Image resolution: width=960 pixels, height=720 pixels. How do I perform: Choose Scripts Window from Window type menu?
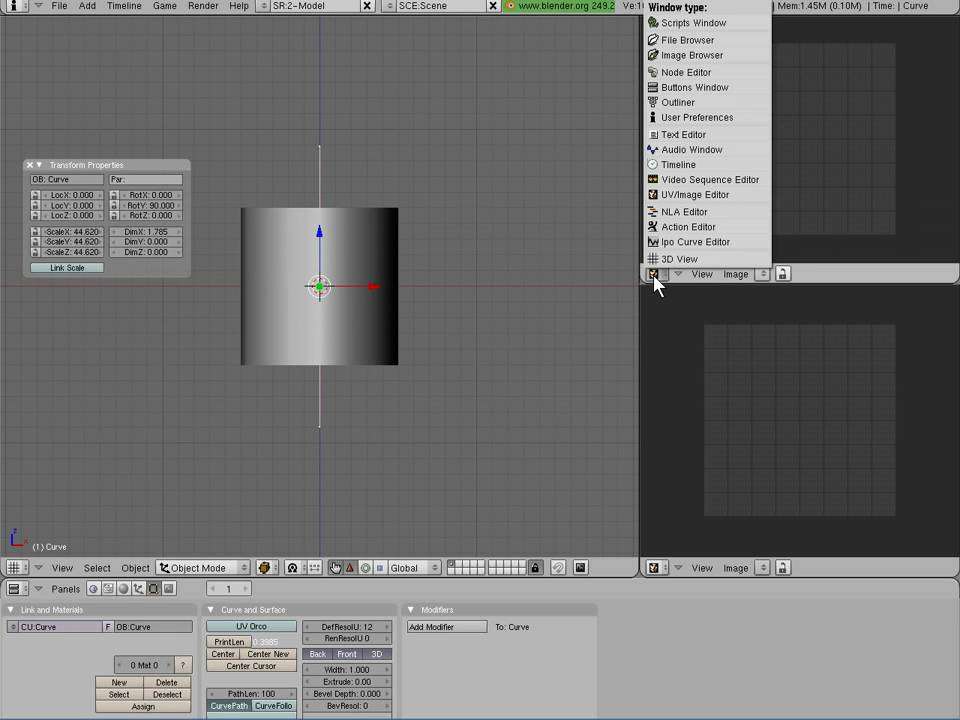[708, 23]
